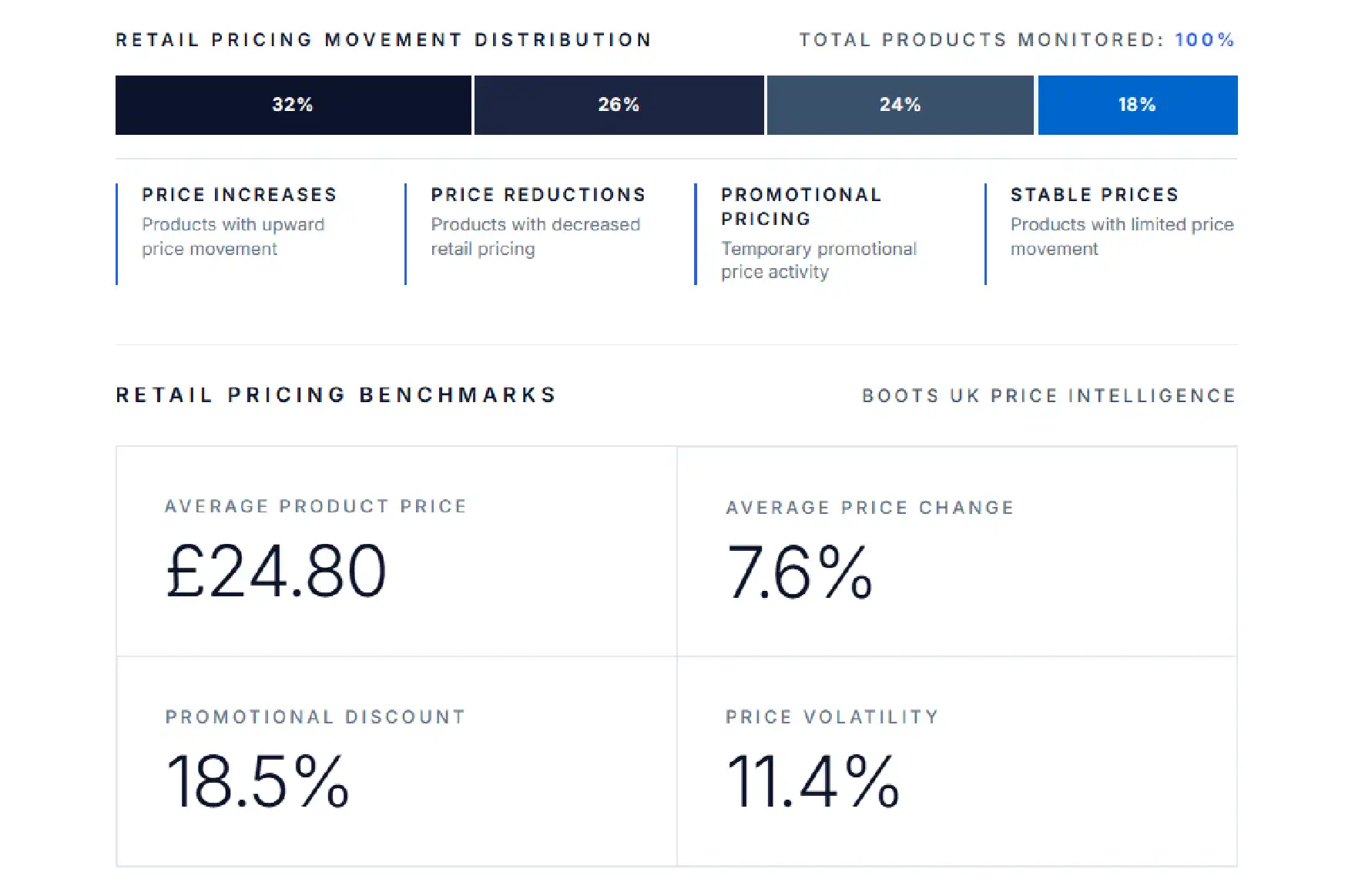Select the 11.4% value

coord(813,781)
